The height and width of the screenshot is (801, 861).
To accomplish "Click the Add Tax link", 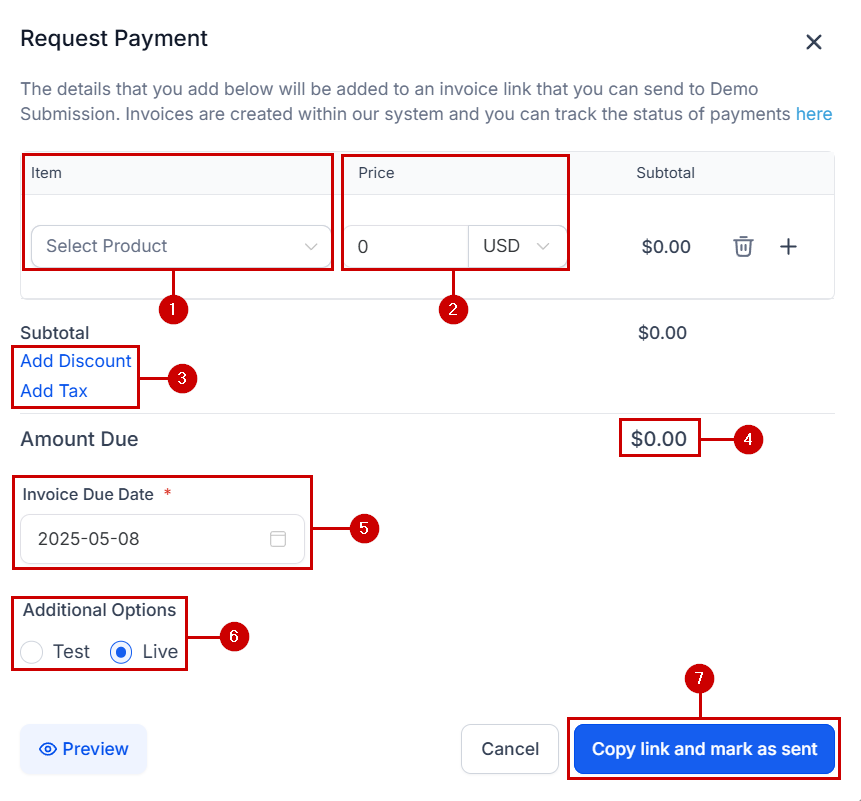I will (54, 391).
